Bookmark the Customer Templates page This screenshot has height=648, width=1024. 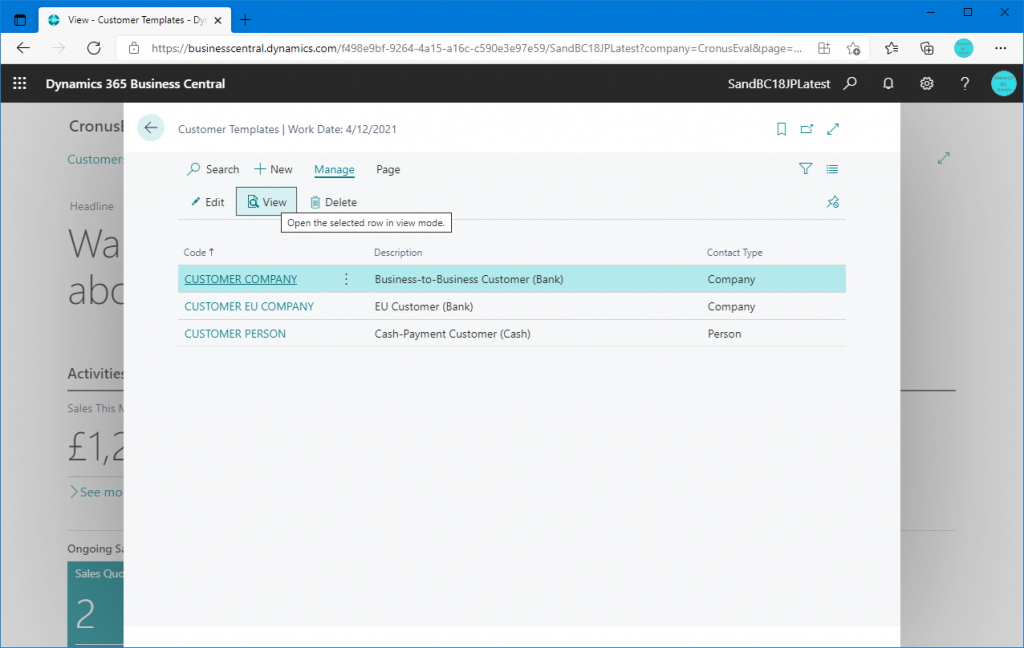[x=781, y=129]
